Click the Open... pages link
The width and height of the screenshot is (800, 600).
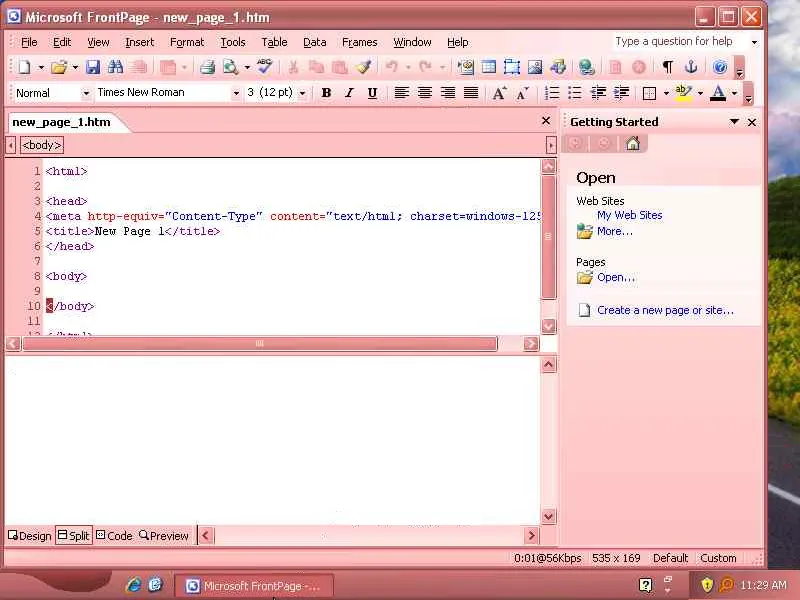(616, 277)
